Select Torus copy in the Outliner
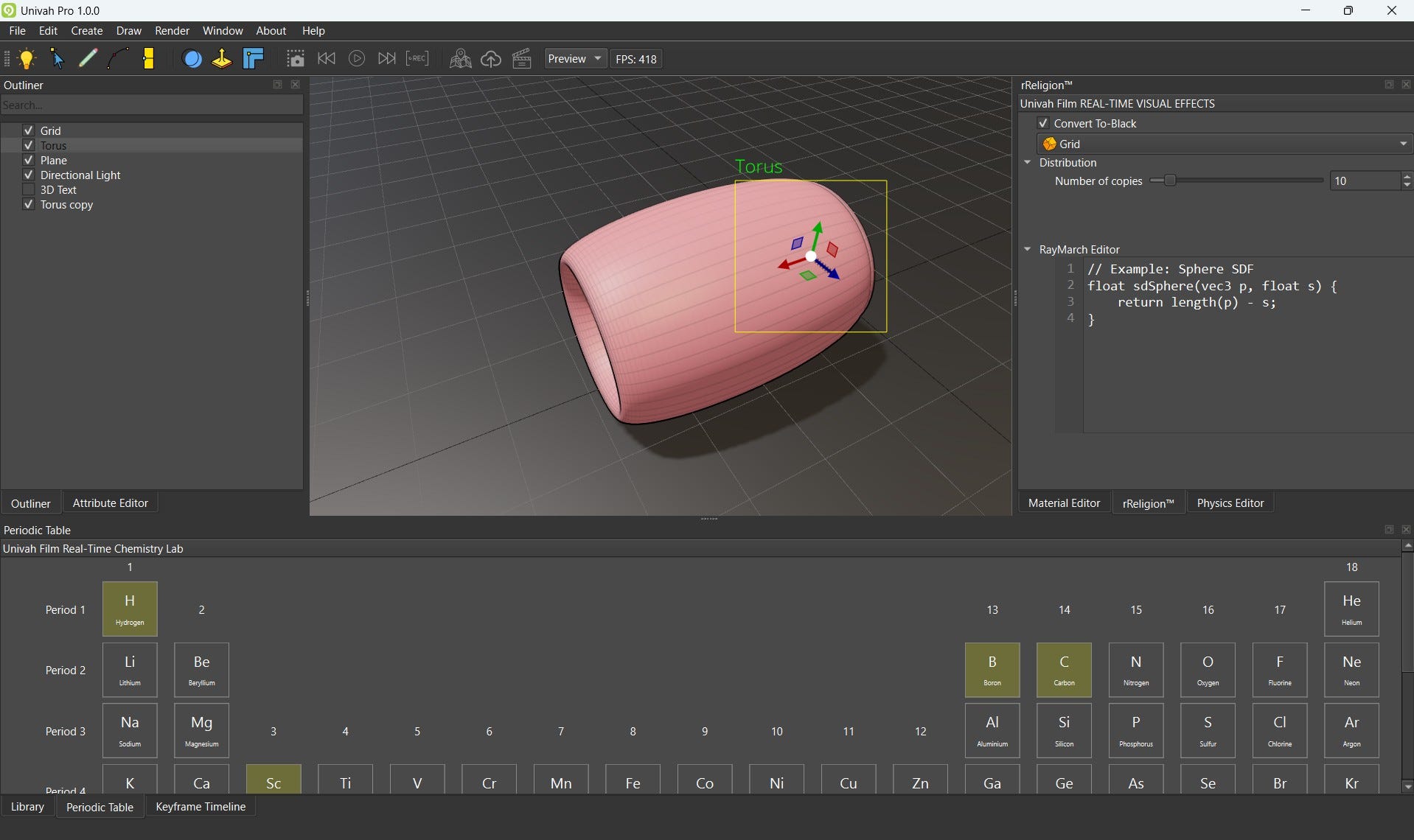 66,204
